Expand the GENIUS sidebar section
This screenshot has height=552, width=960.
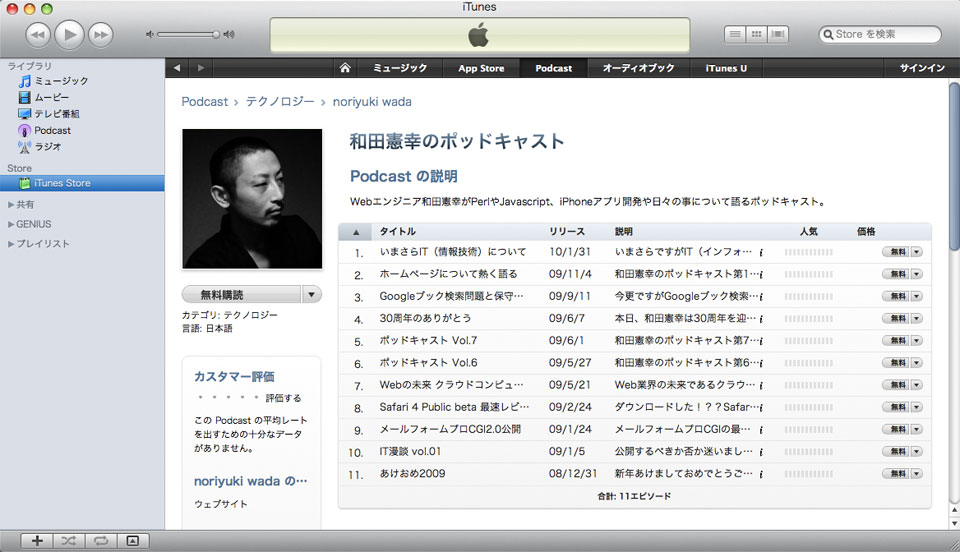11,224
